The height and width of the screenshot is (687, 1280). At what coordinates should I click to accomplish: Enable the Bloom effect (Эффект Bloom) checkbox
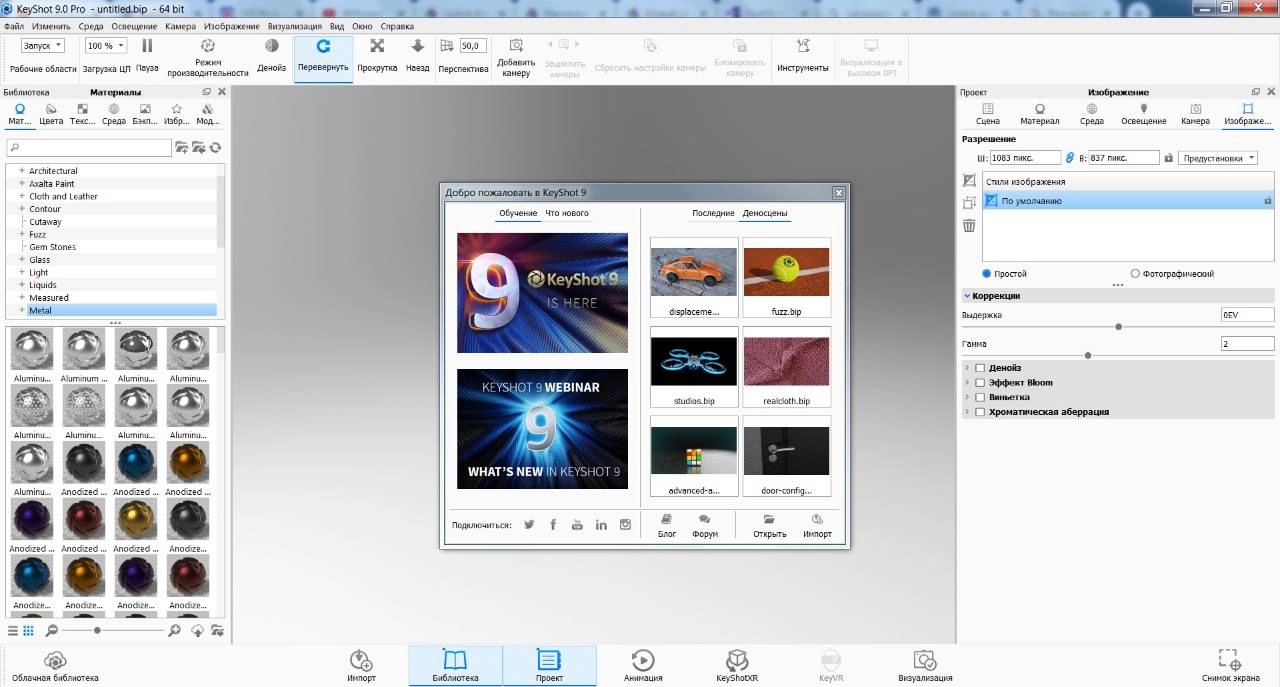tap(980, 383)
